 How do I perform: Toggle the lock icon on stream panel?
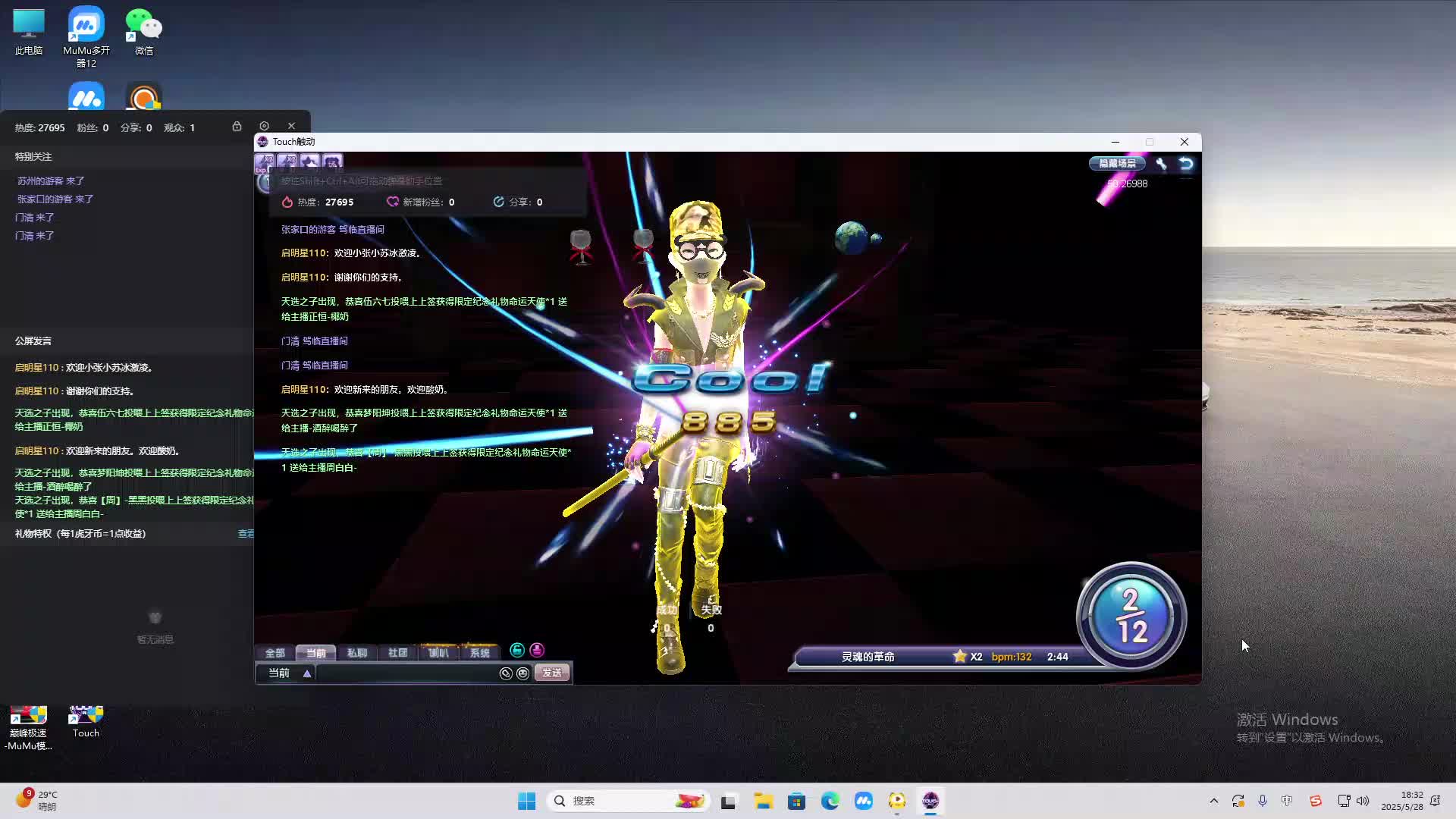237,126
